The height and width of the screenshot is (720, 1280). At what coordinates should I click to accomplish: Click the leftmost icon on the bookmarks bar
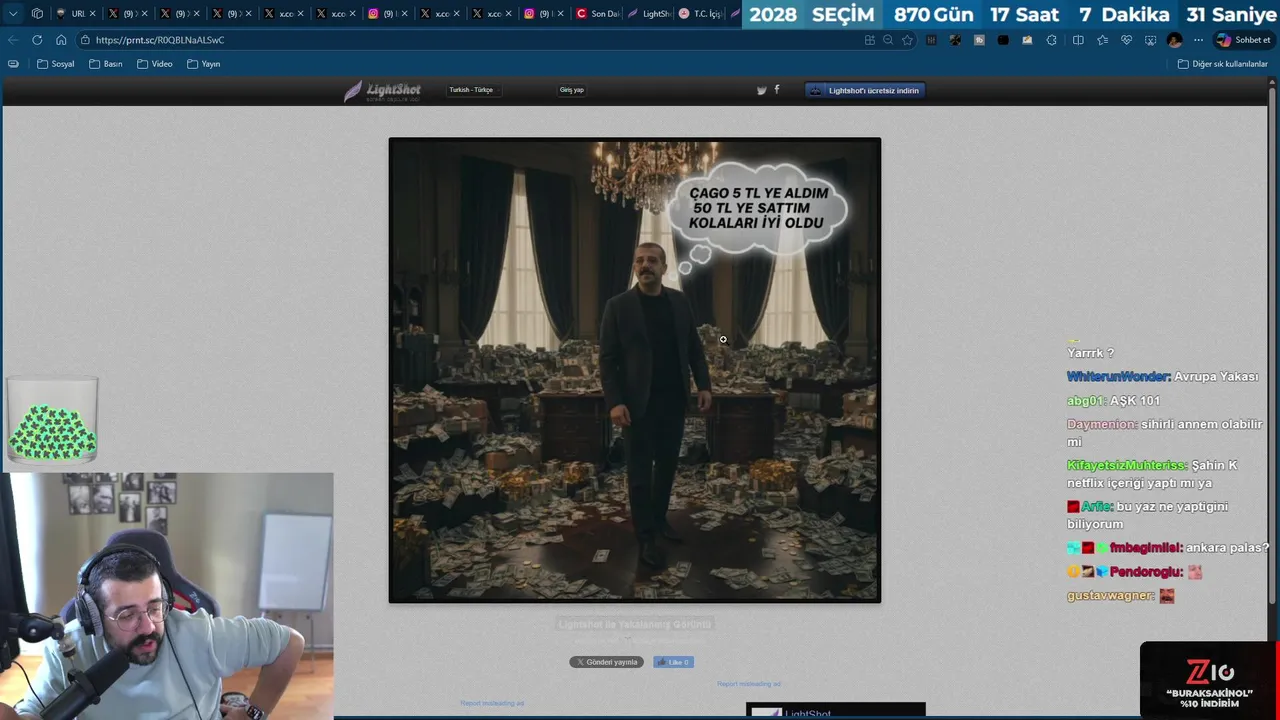tap(13, 64)
